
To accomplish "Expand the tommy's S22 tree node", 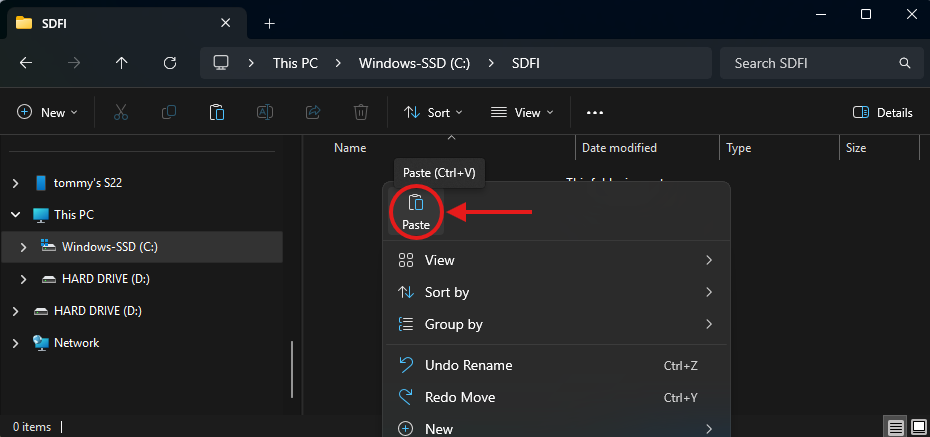I will (15, 183).
